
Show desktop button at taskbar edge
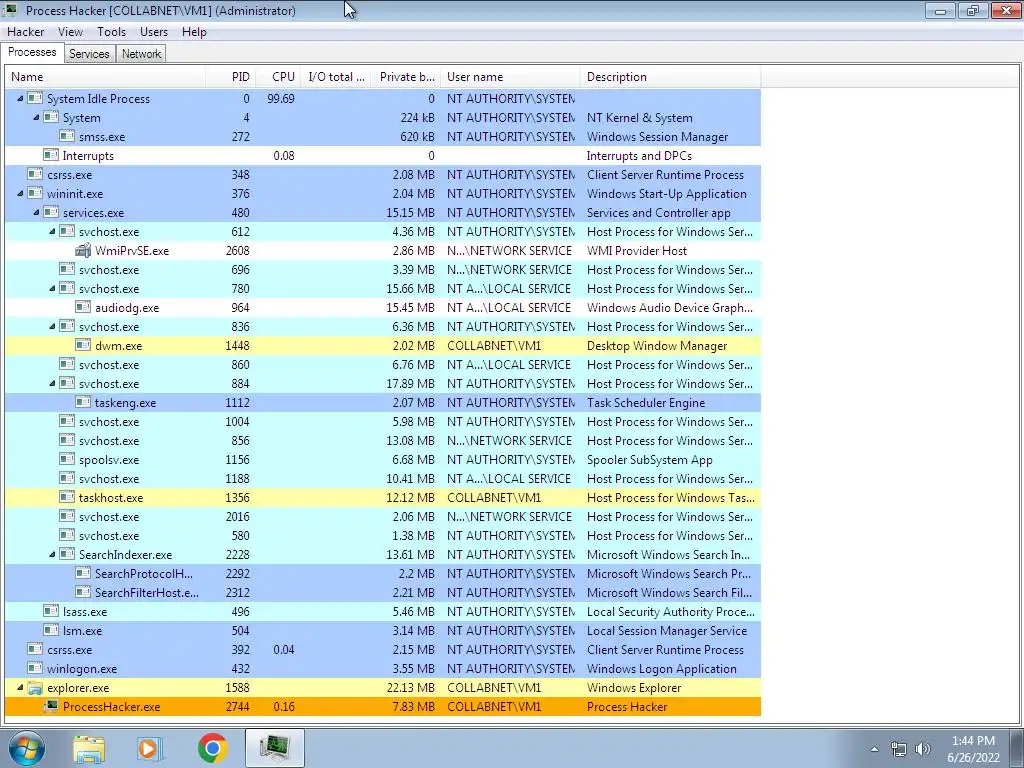(x=1017, y=748)
